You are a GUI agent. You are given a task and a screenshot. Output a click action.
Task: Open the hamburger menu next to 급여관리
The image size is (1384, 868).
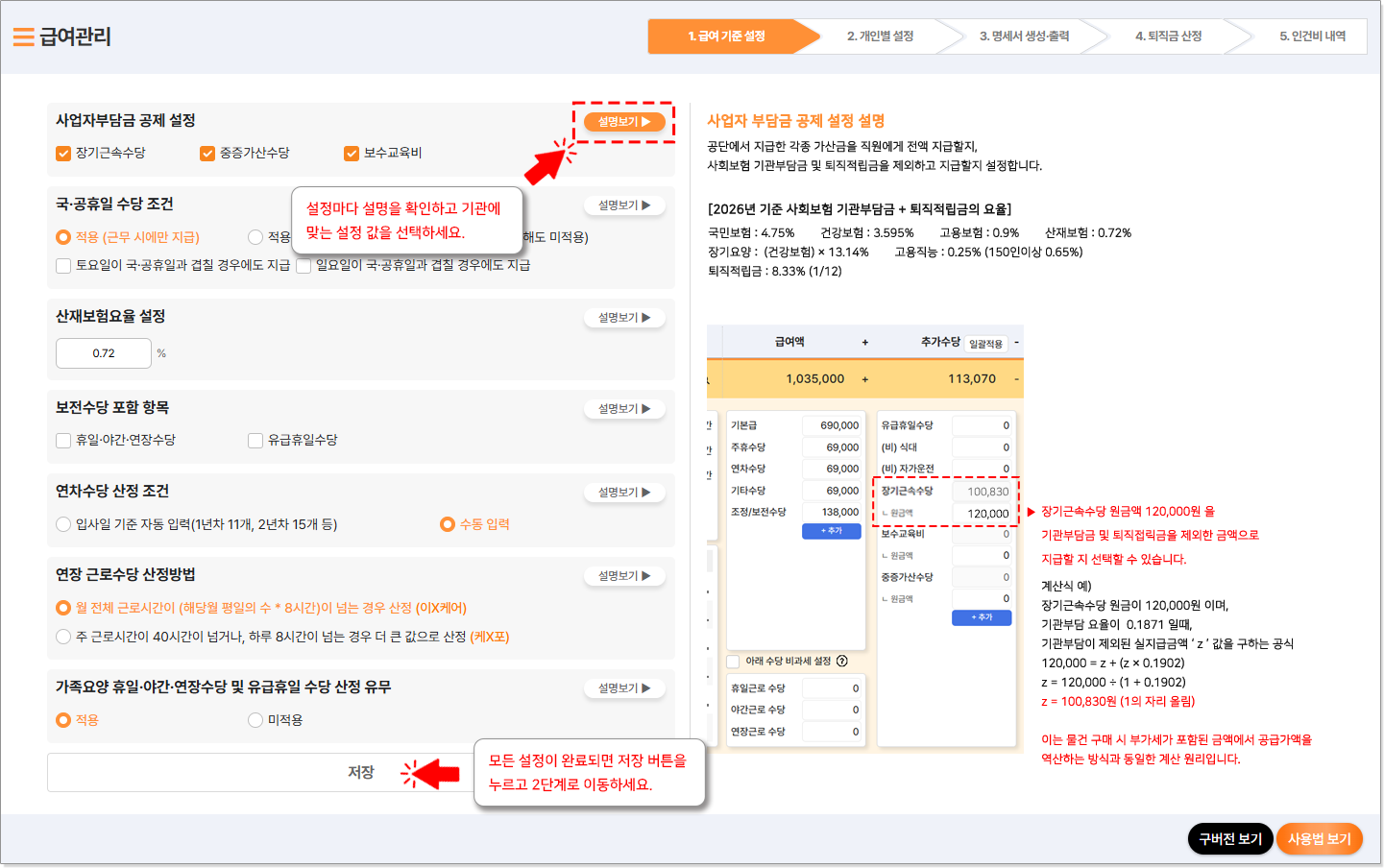point(23,36)
